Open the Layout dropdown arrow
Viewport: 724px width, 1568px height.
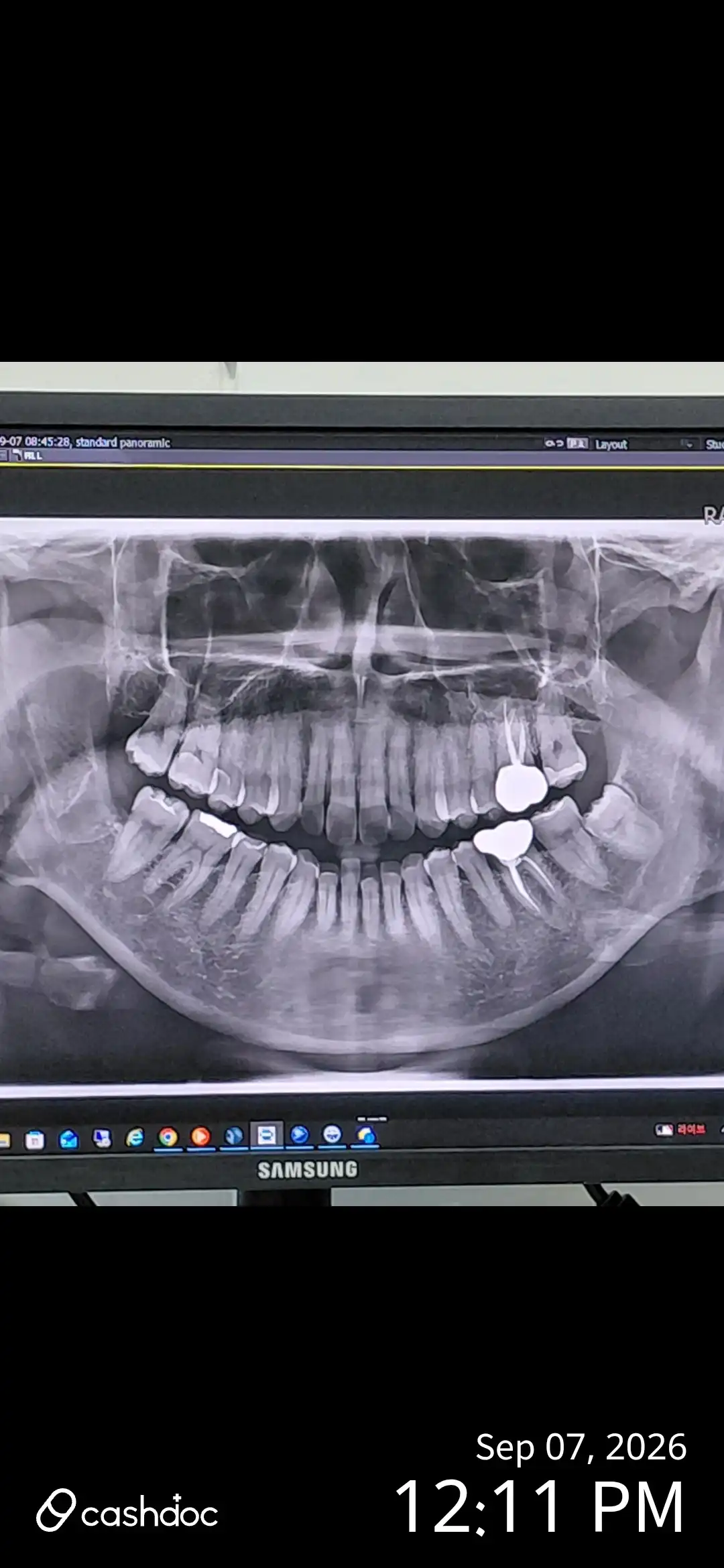coord(688,444)
